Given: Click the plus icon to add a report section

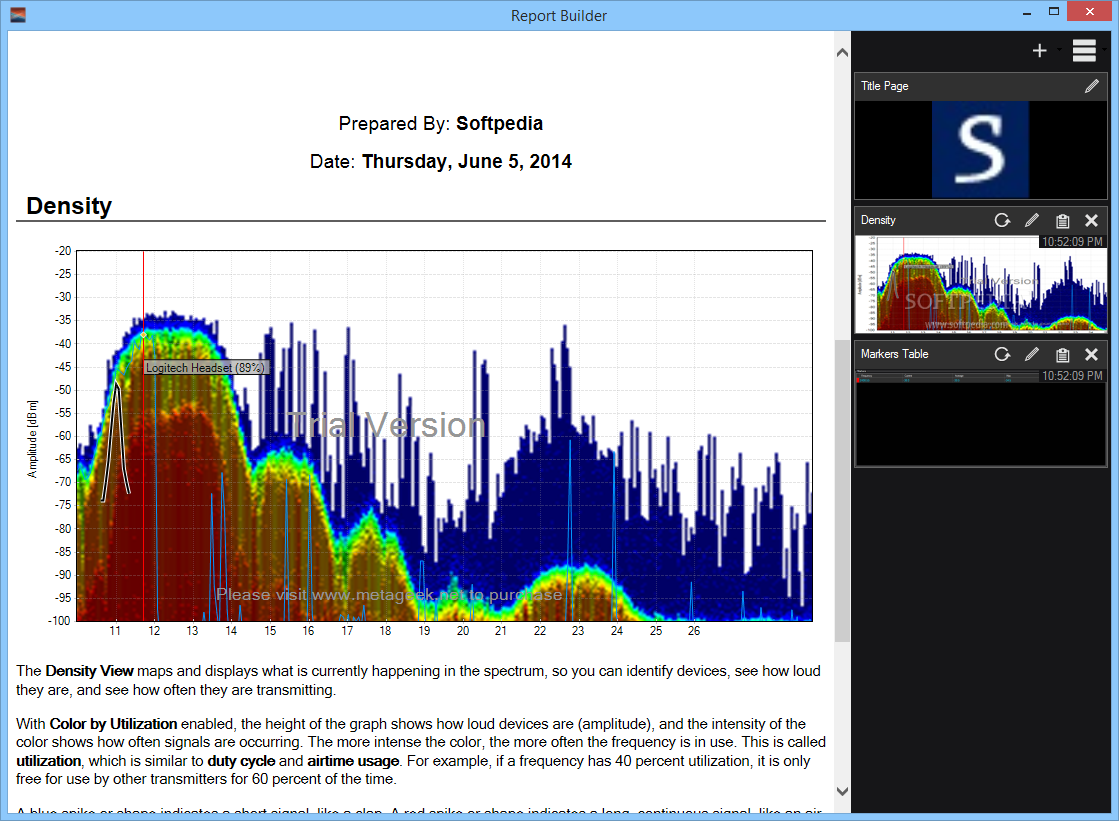Looking at the screenshot, I should pos(1039,51).
